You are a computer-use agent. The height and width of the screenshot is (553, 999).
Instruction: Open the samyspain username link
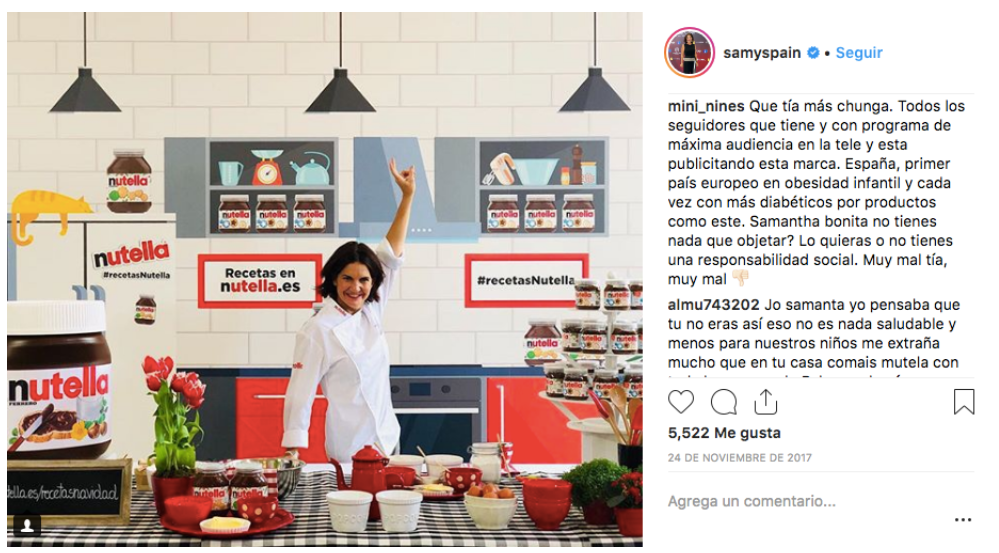coord(761,53)
